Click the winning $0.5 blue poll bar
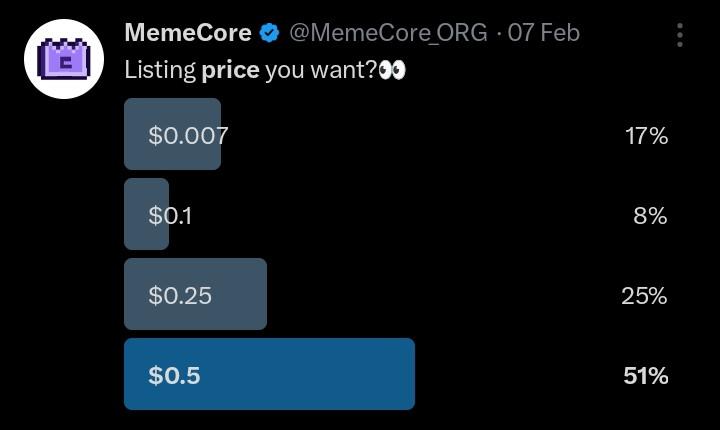The width and height of the screenshot is (720, 430). point(269,374)
